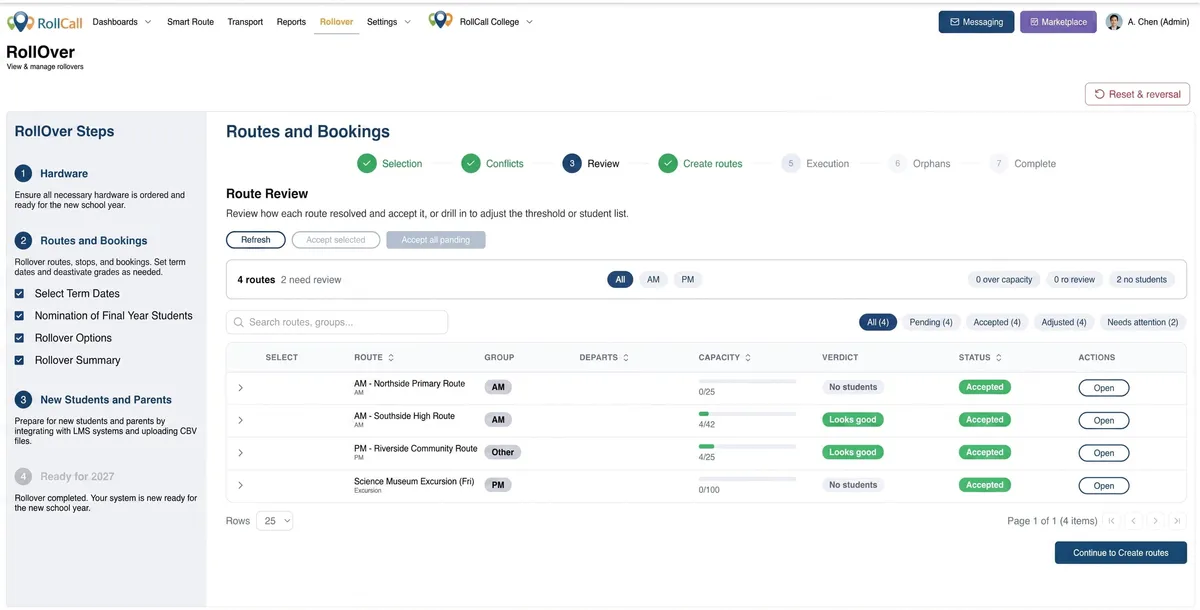This screenshot has height=610, width=1200.
Task: Filter by Pending (4)
Action: (x=930, y=322)
